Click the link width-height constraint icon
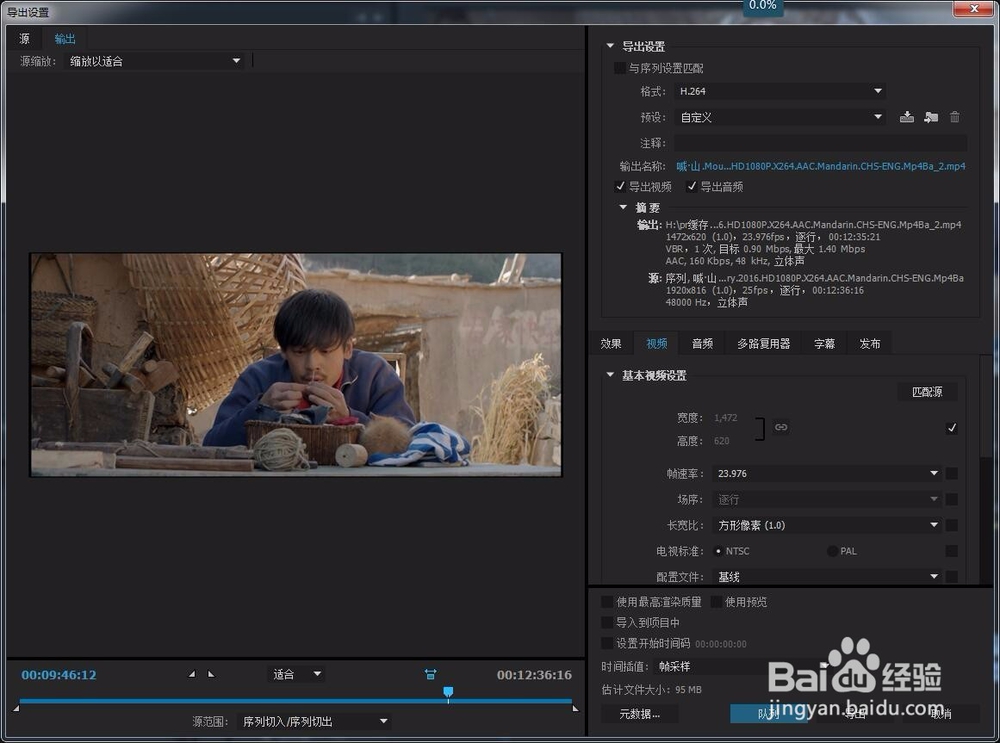Viewport: 1000px width, 743px height. point(781,427)
